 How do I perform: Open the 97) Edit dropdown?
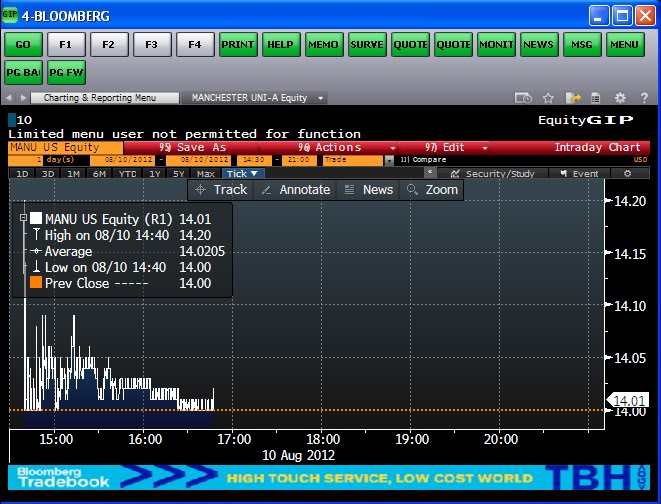[x=444, y=147]
